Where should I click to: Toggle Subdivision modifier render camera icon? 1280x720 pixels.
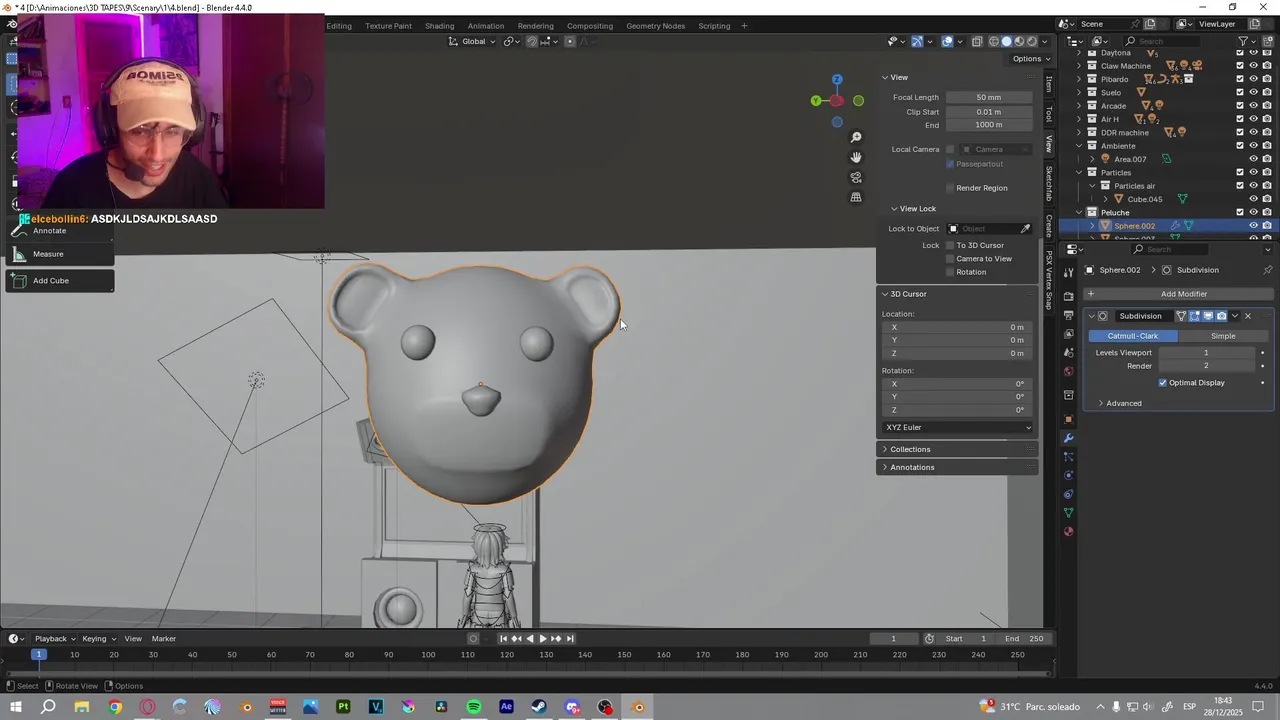coord(1221,316)
